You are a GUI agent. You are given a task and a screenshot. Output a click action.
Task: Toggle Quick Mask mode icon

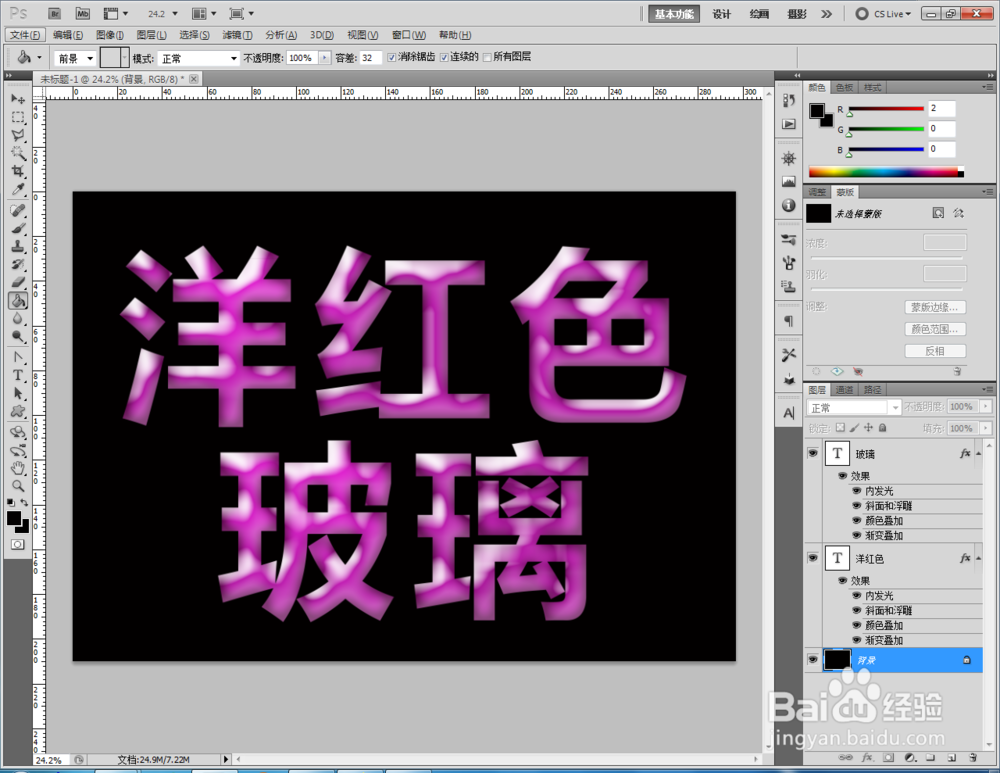point(17,544)
